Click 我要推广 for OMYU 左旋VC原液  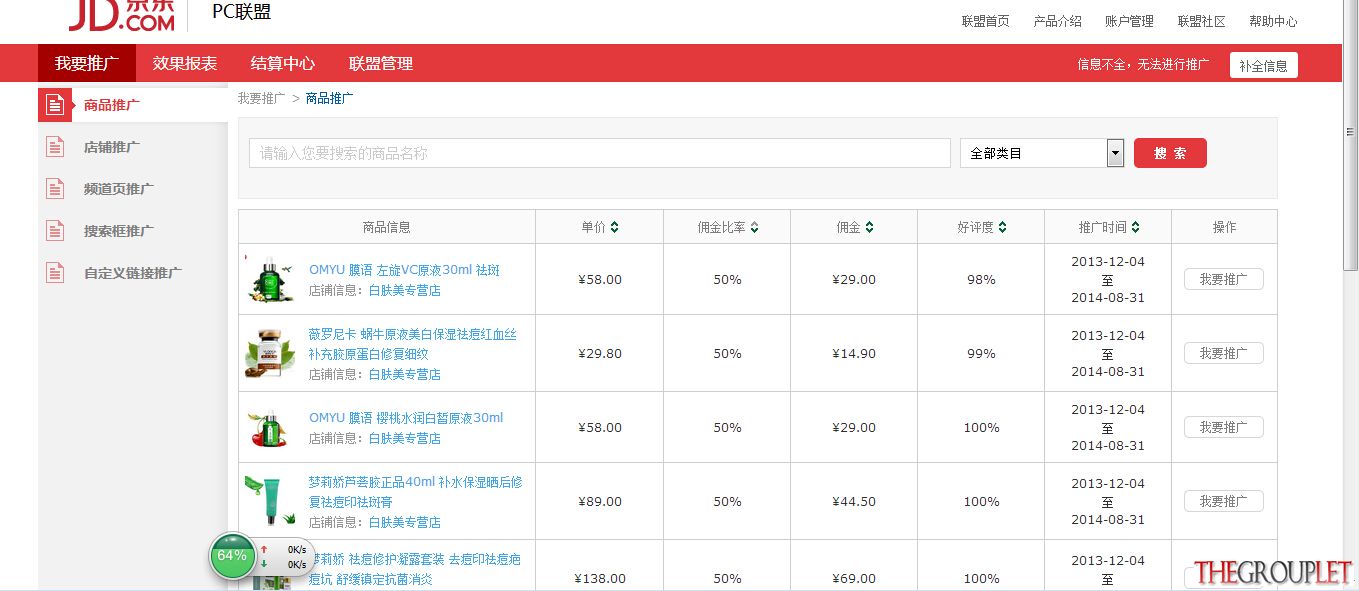click(1224, 279)
